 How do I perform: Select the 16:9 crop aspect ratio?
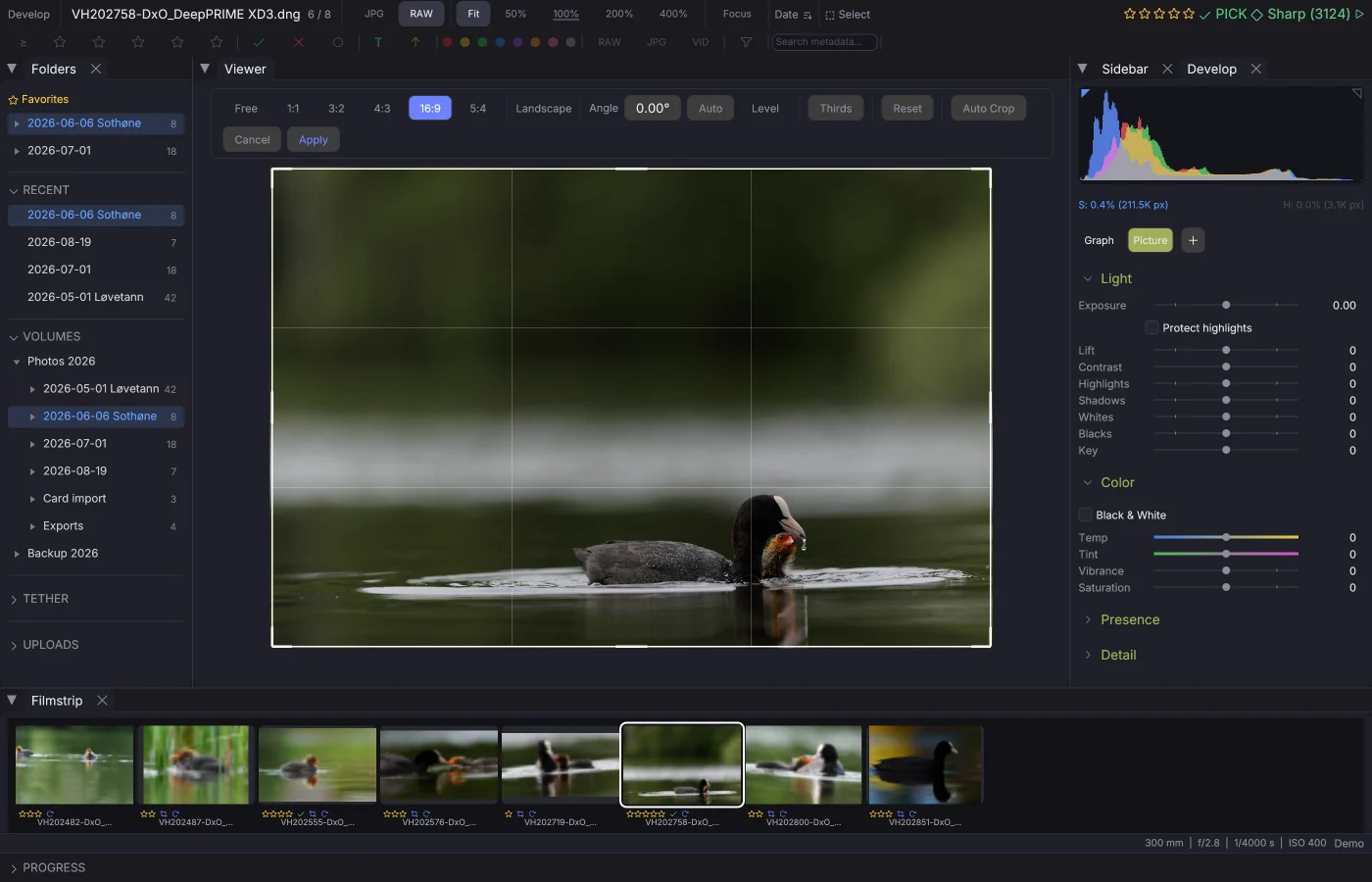tap(430, 108)
